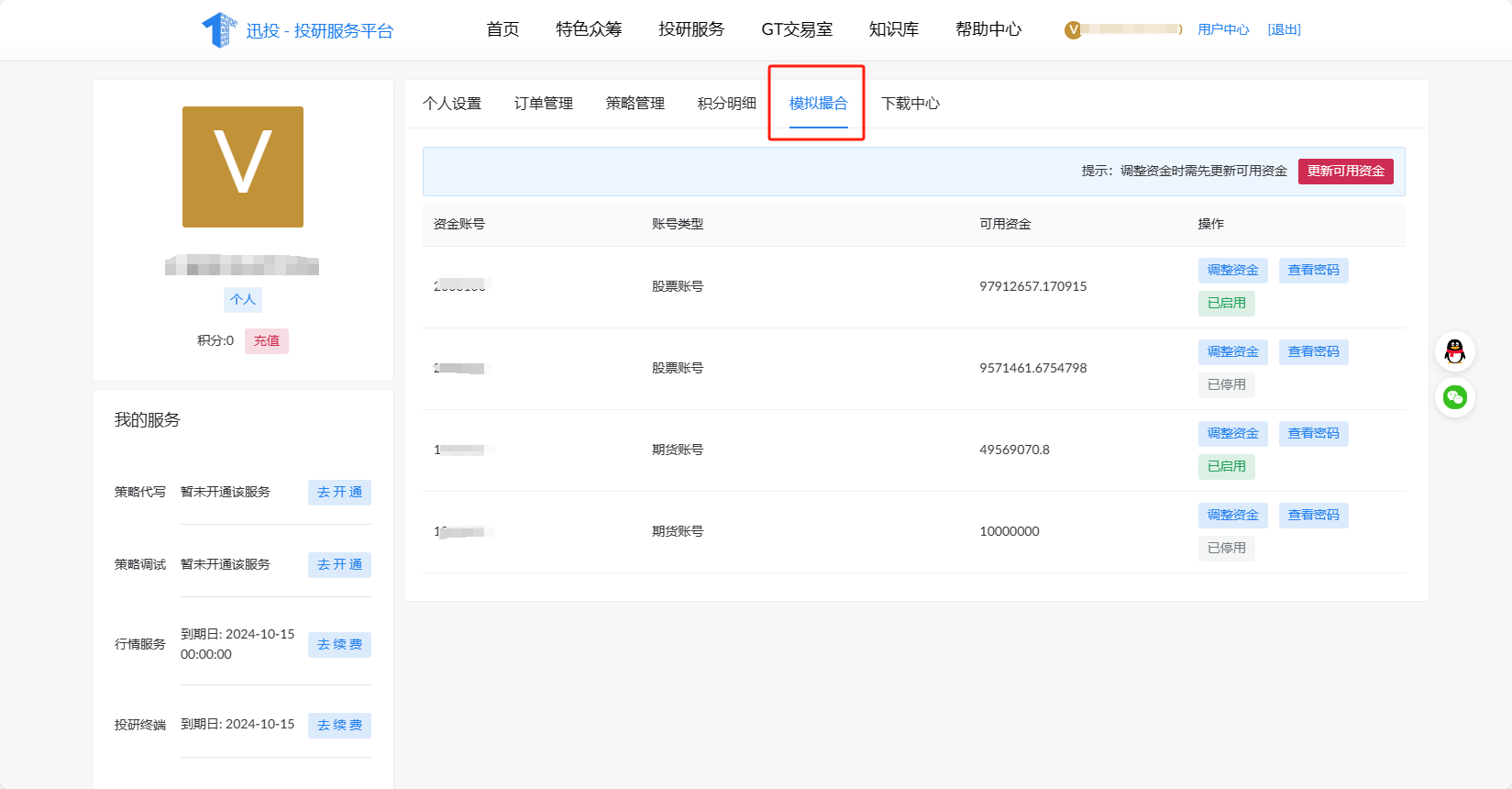This screenshot has width=1512, height=789.
Task: Click 去续费 for 行情服务
Action: pos(339,645)
